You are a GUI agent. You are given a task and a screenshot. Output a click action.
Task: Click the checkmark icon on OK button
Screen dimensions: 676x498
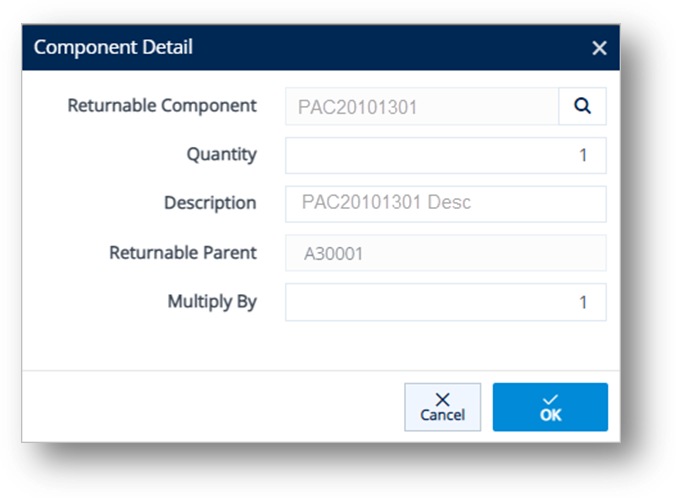[550, 399]
